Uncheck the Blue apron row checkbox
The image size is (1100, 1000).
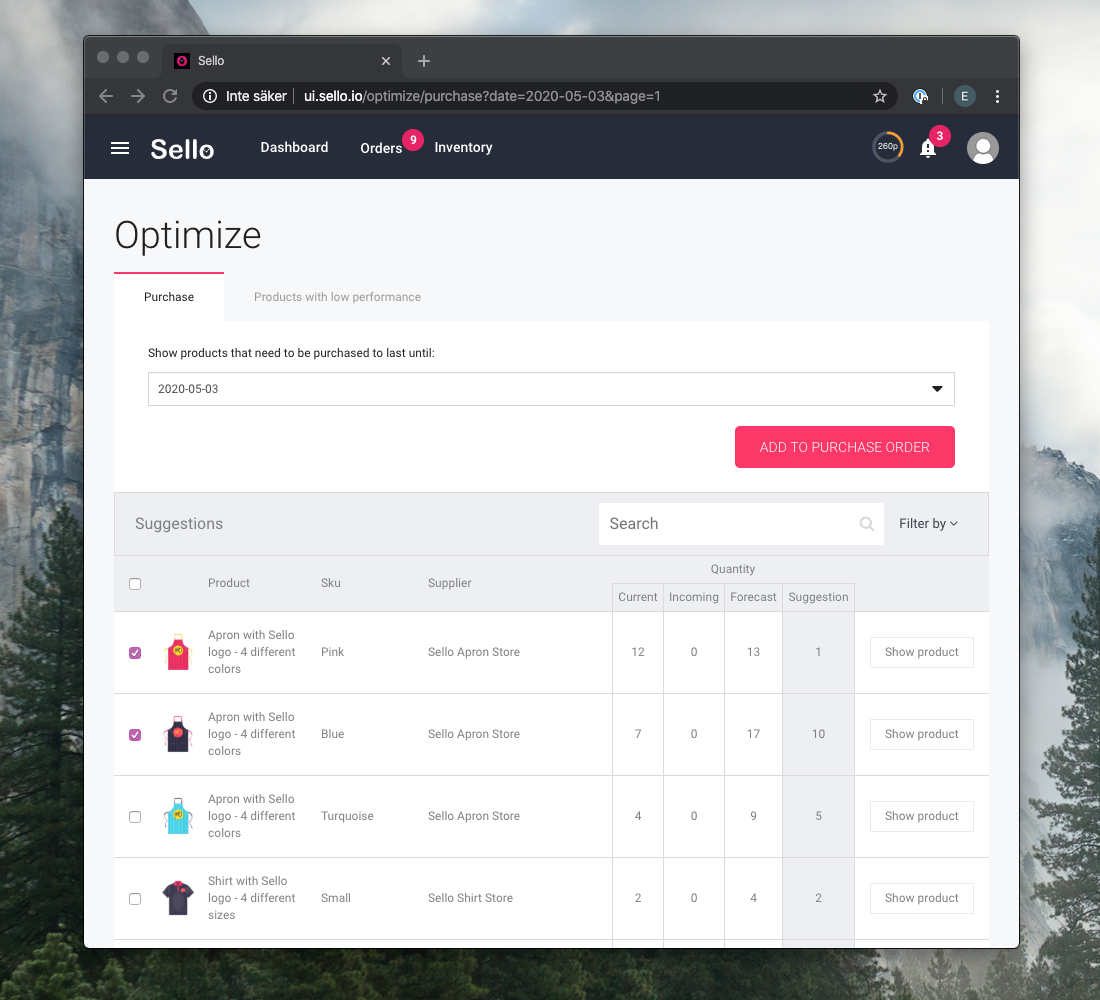click(x=135, y=735)
